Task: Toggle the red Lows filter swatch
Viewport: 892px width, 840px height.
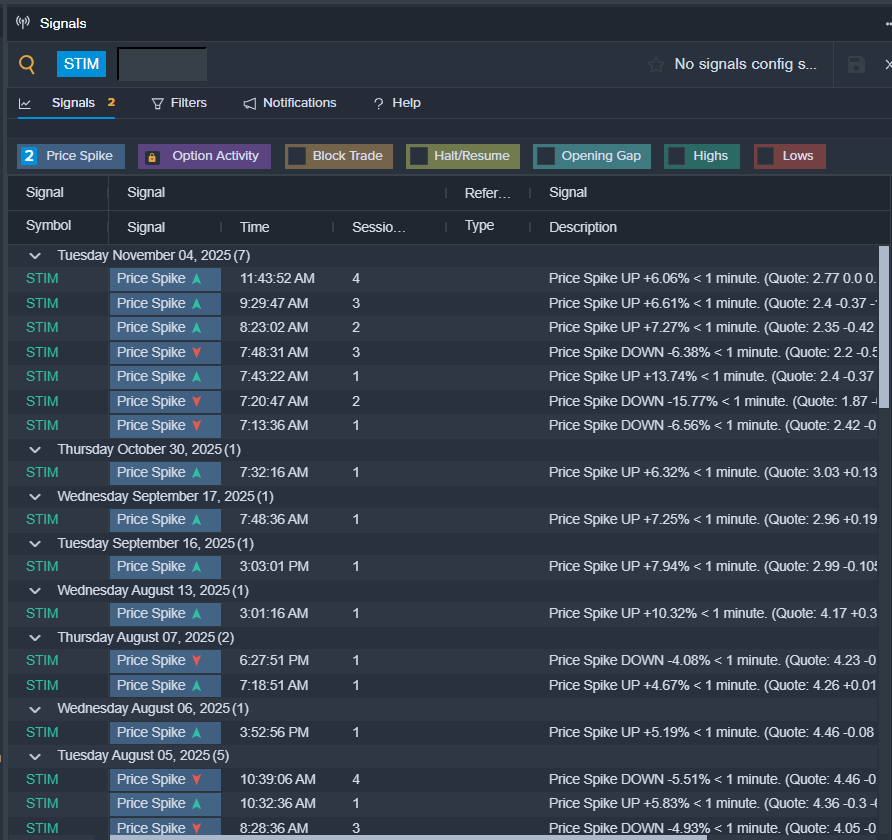Action: (x=766, y=156)
